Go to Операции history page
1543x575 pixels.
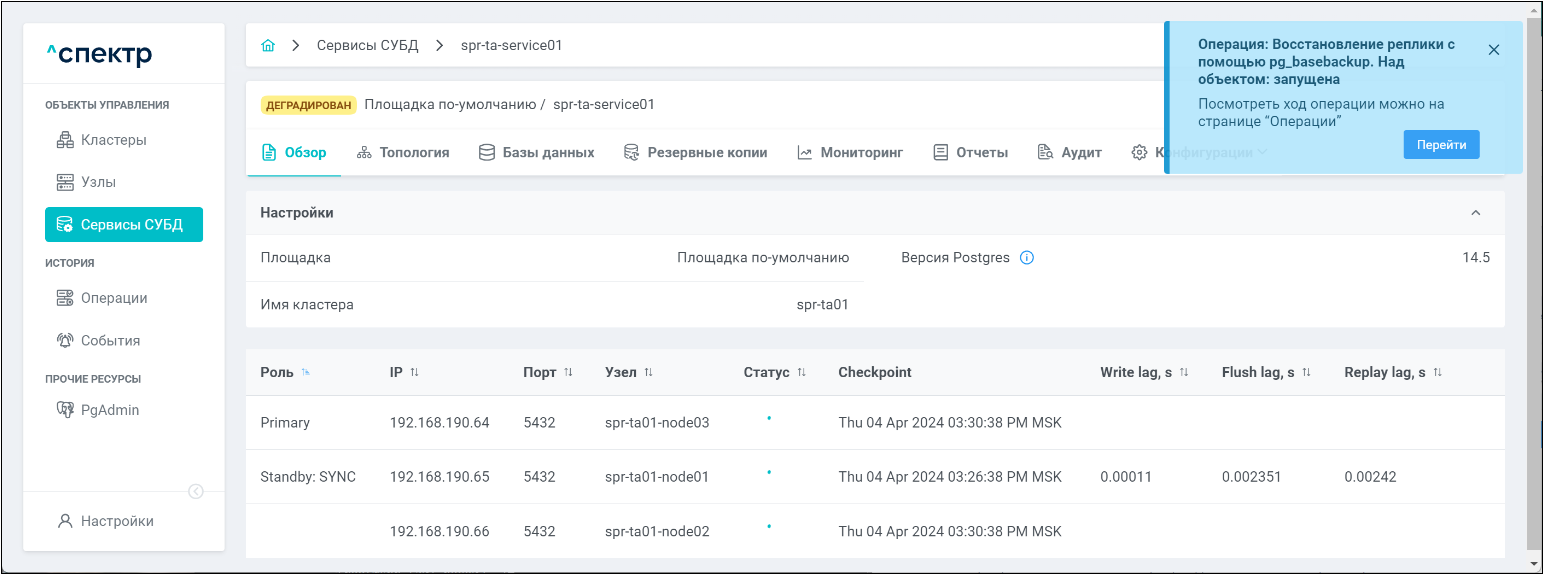click(113, 298)
